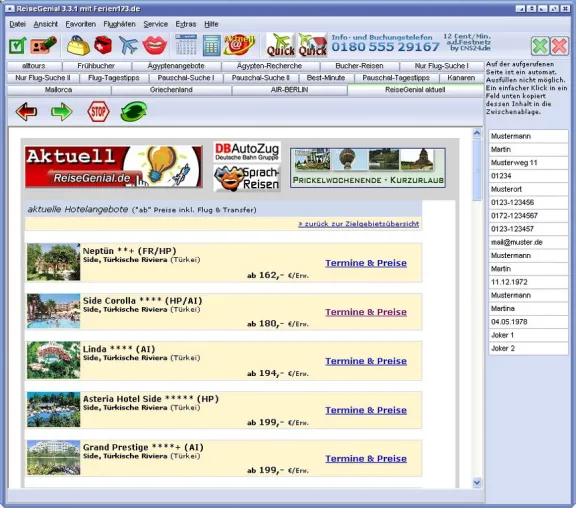Image resolution: width=576 pixels, height=508 pixels.
Task: Click the Linda hotel thumbnail
Action: 53,360
